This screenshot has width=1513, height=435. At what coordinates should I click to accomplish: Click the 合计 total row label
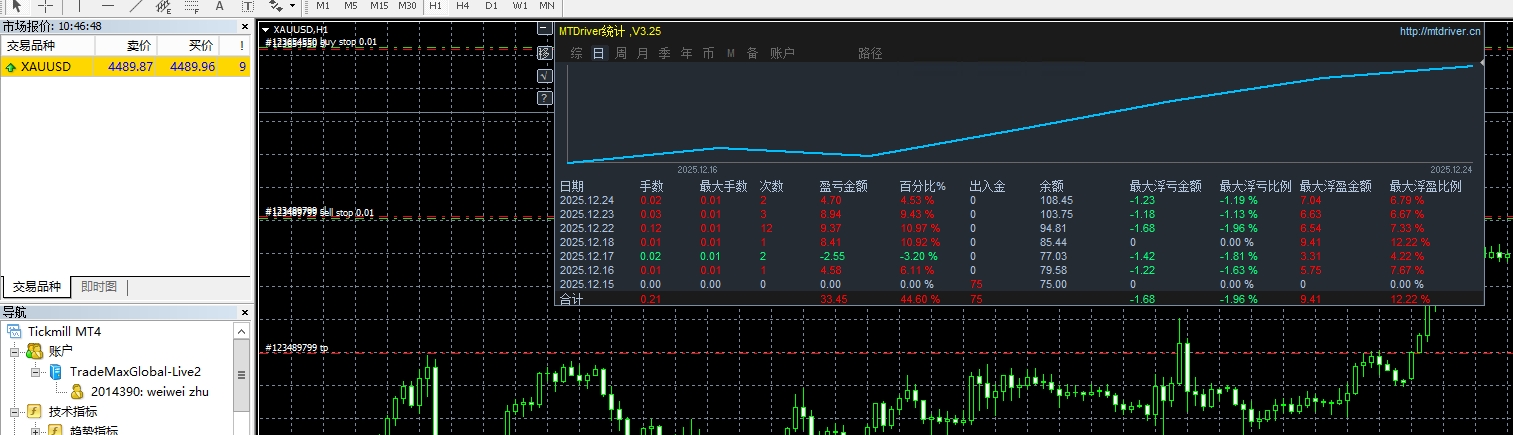click(571, 299)
